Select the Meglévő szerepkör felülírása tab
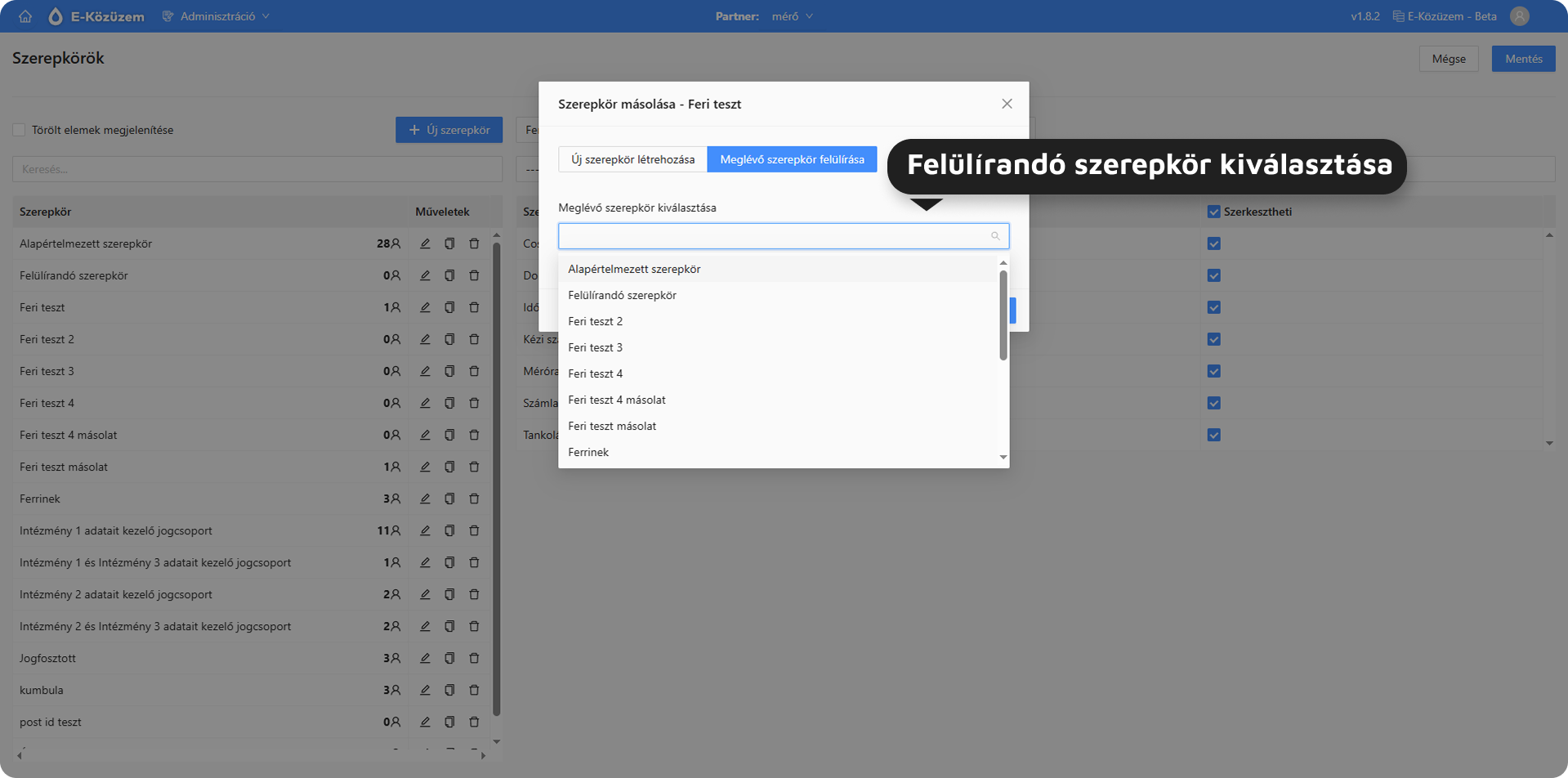Image resolution: width=1568 pixels, height=778 pixels. (x=791, y=159)
